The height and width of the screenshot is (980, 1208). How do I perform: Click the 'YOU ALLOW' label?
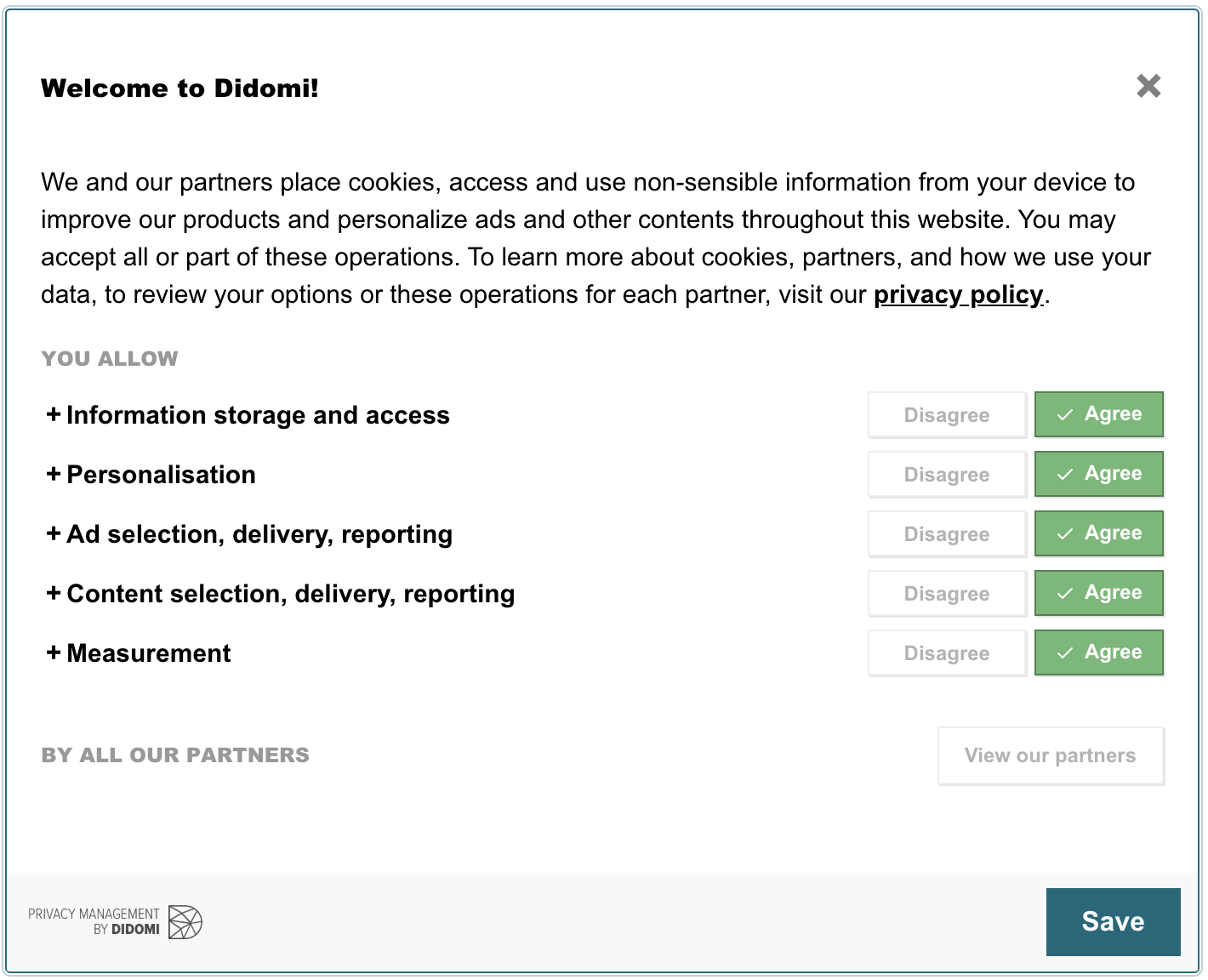tap(110, 359)
